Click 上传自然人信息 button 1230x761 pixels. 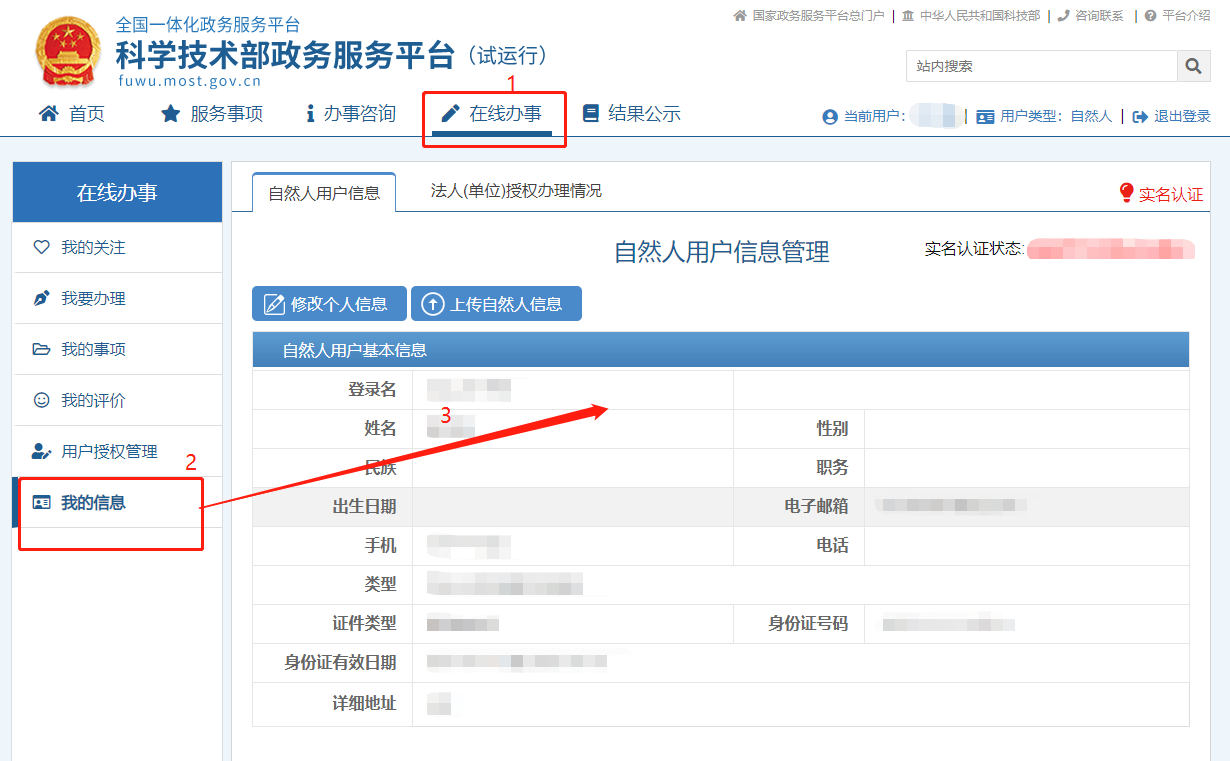(496, 304)
